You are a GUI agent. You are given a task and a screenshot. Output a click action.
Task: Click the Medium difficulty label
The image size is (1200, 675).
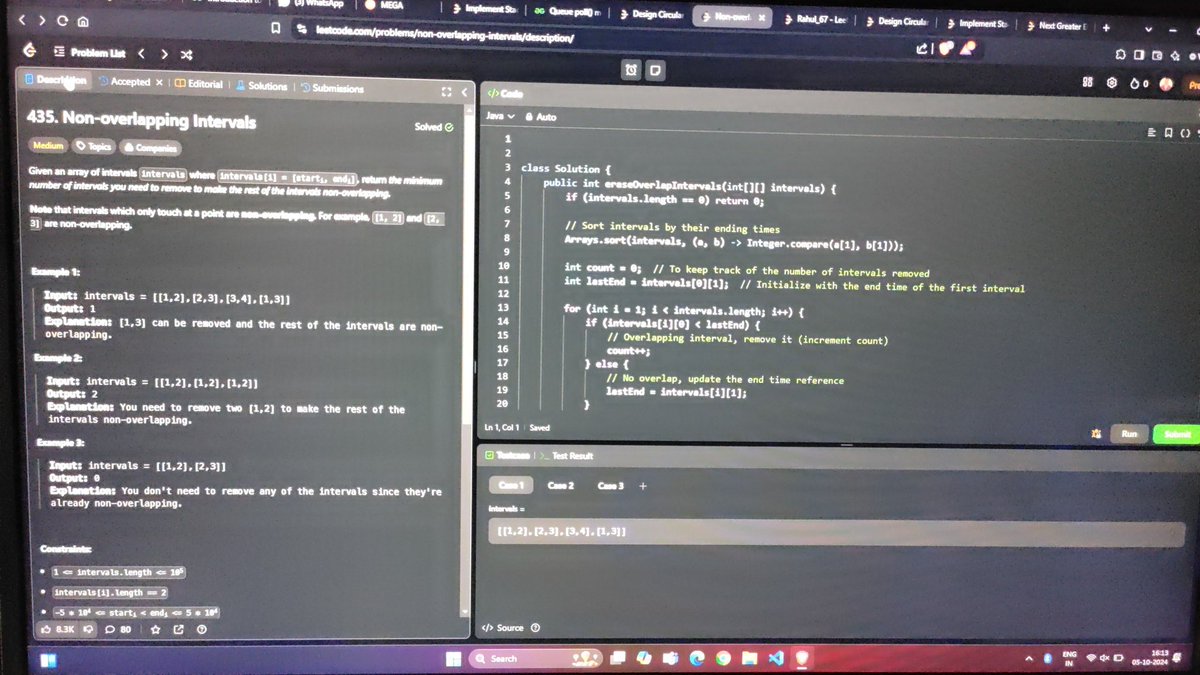pyautogui.click(x=48, y=145)
